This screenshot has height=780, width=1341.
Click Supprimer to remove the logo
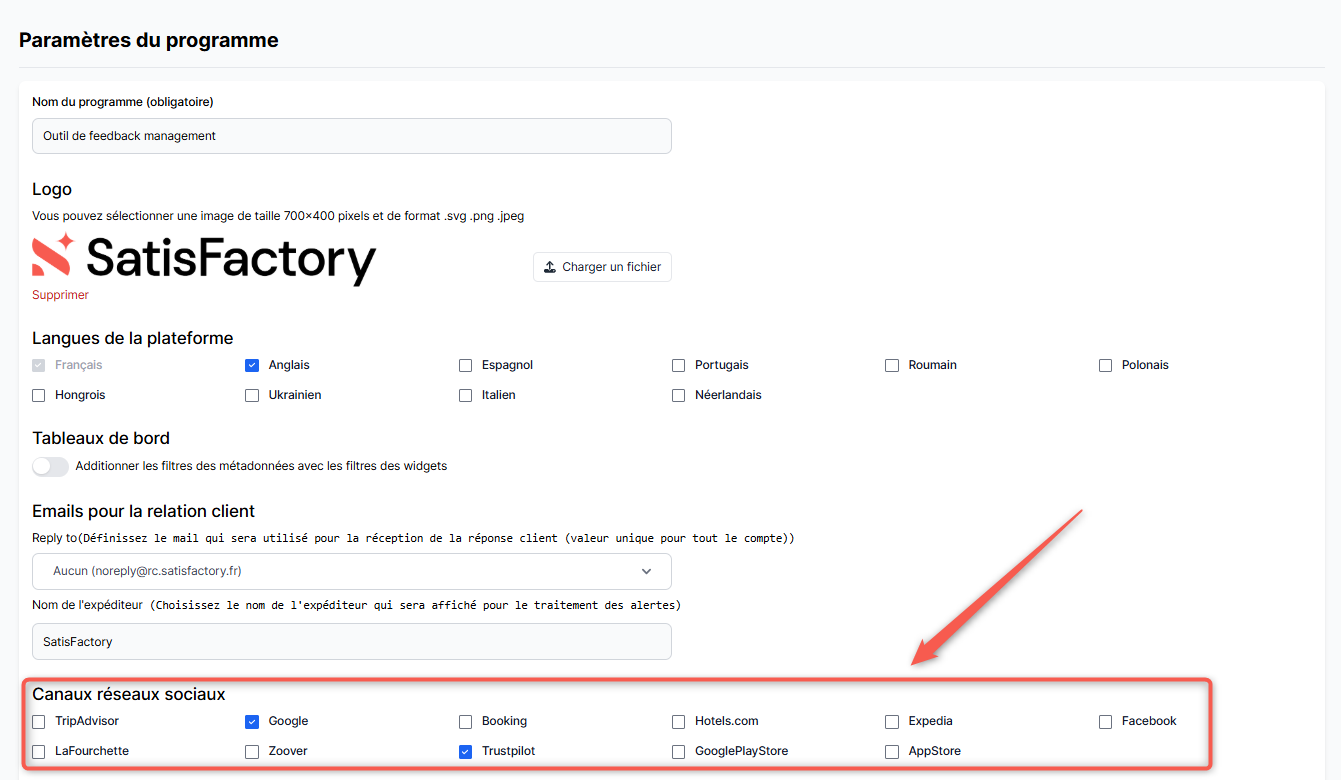60,295
